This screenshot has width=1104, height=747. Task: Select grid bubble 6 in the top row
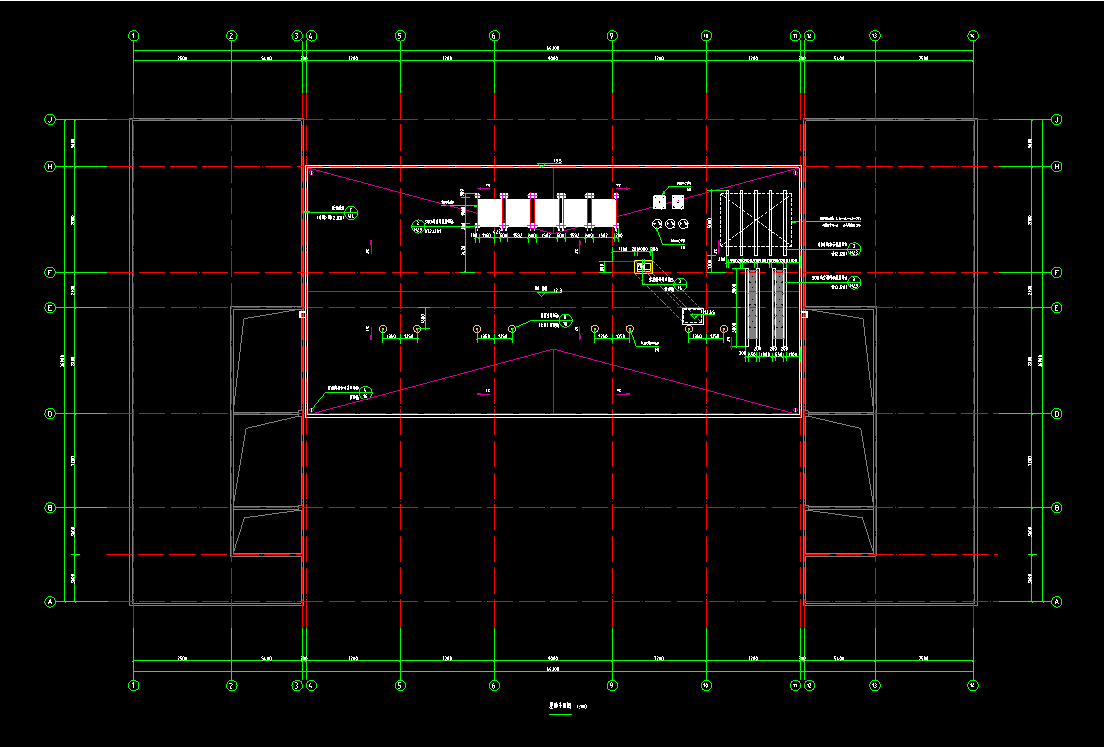(x=494, y=36)
